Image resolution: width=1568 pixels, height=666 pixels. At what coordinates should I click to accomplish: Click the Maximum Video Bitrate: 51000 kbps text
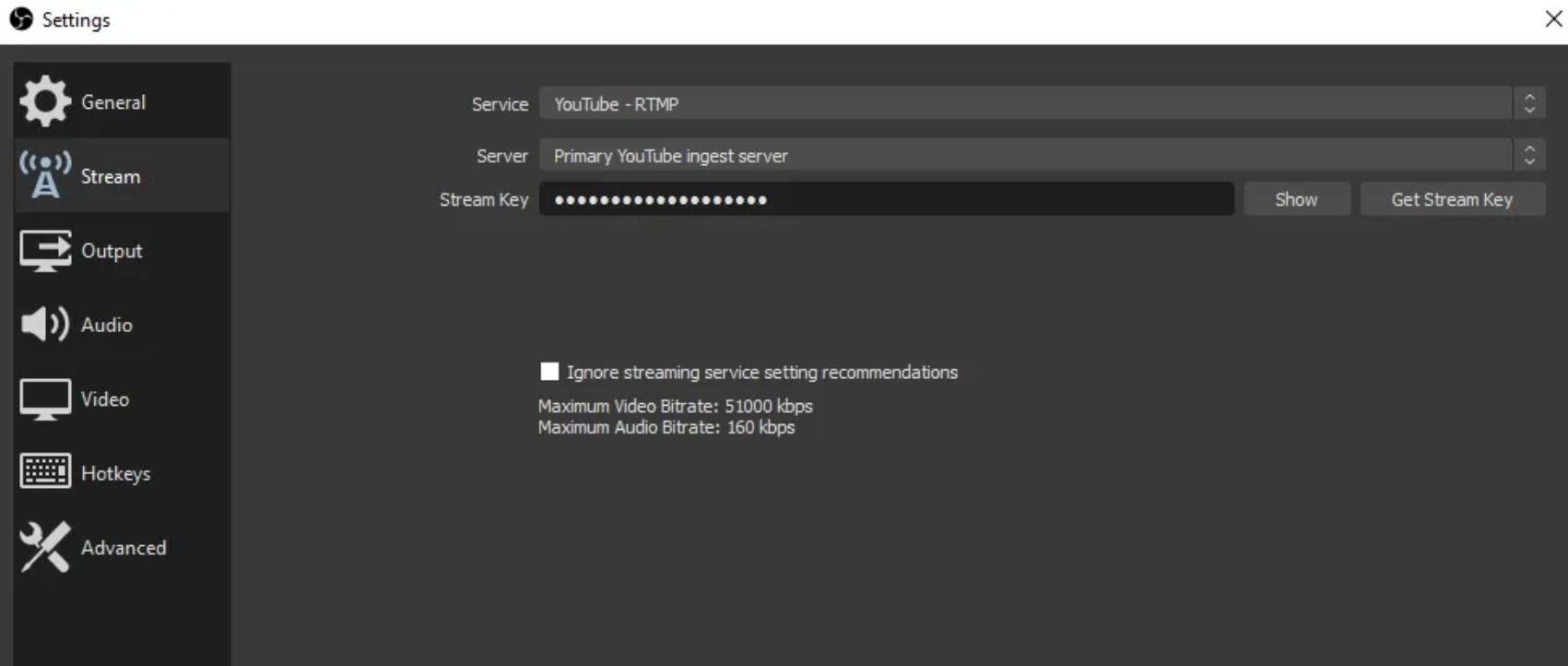point(676,406)
